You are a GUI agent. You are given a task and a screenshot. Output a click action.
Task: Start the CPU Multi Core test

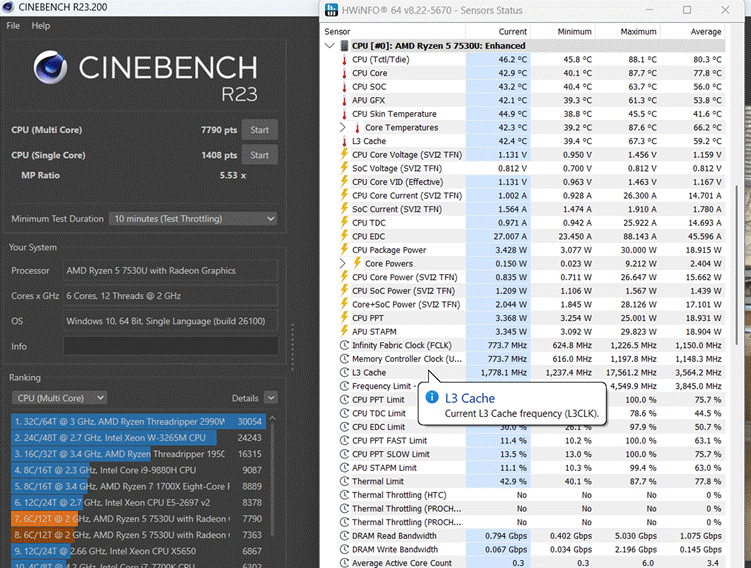click(x=259, y=130)
